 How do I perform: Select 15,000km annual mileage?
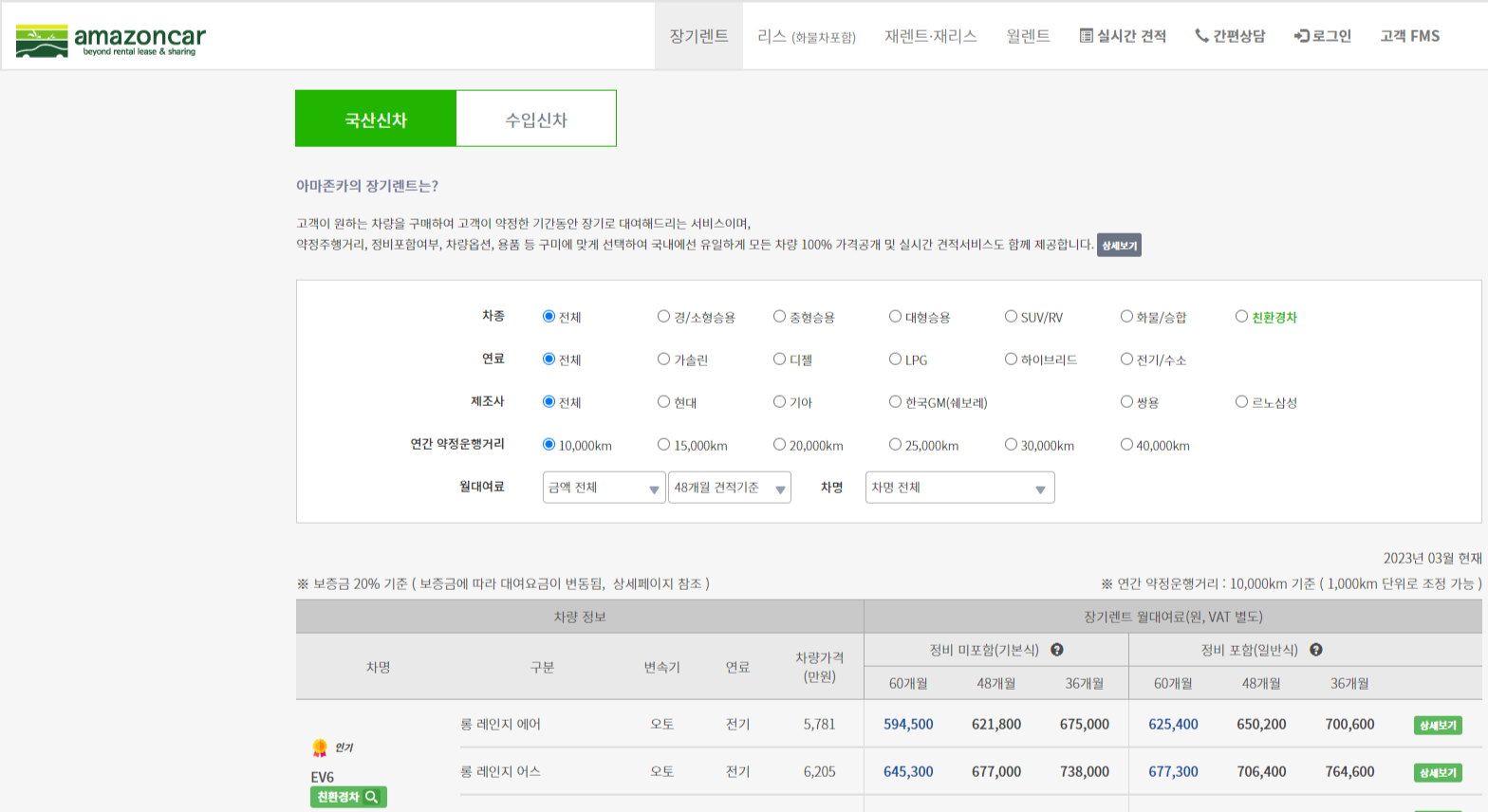click(x=663, y=444)
